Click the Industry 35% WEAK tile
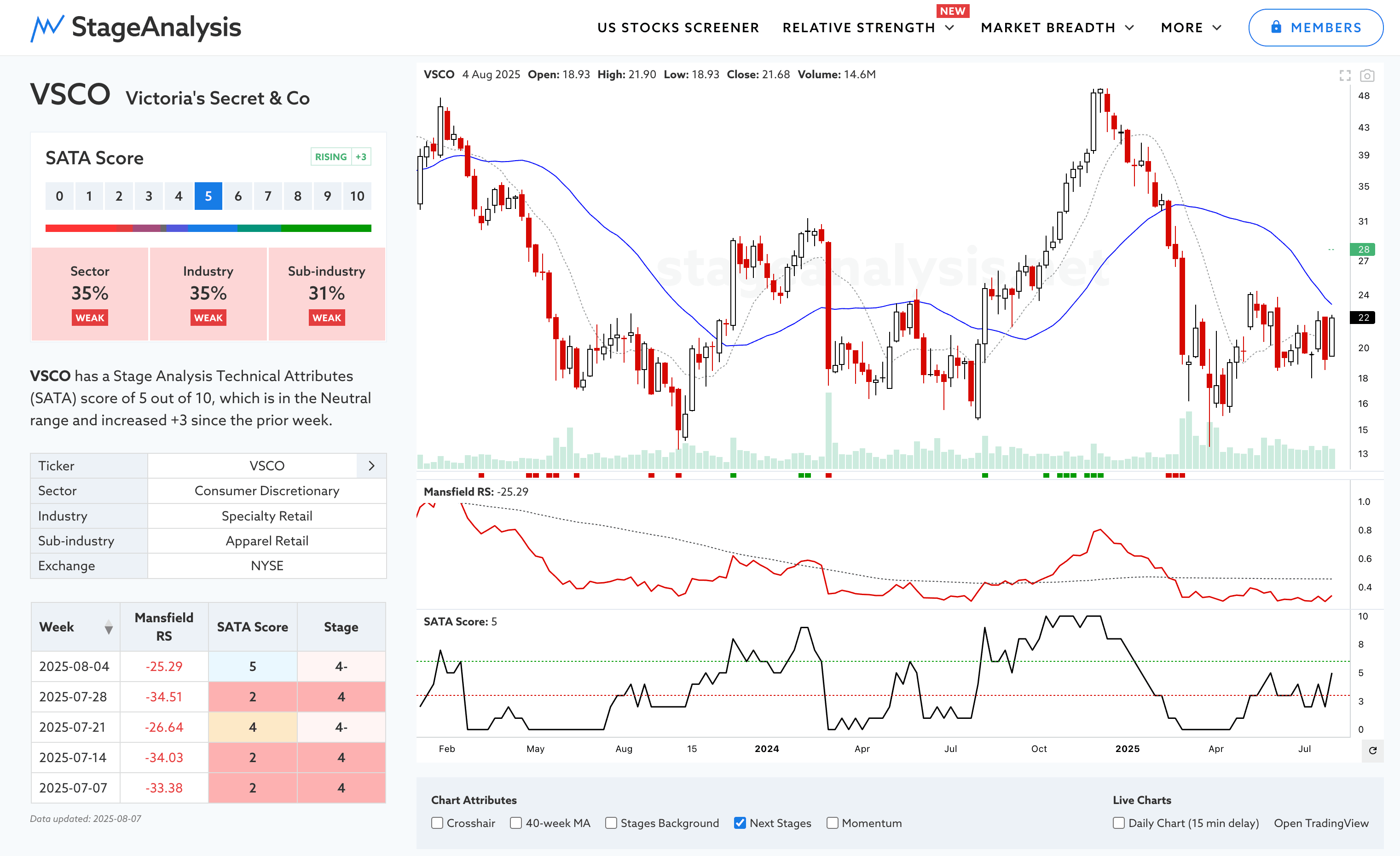1400x856 pixels. click(208, 294)
